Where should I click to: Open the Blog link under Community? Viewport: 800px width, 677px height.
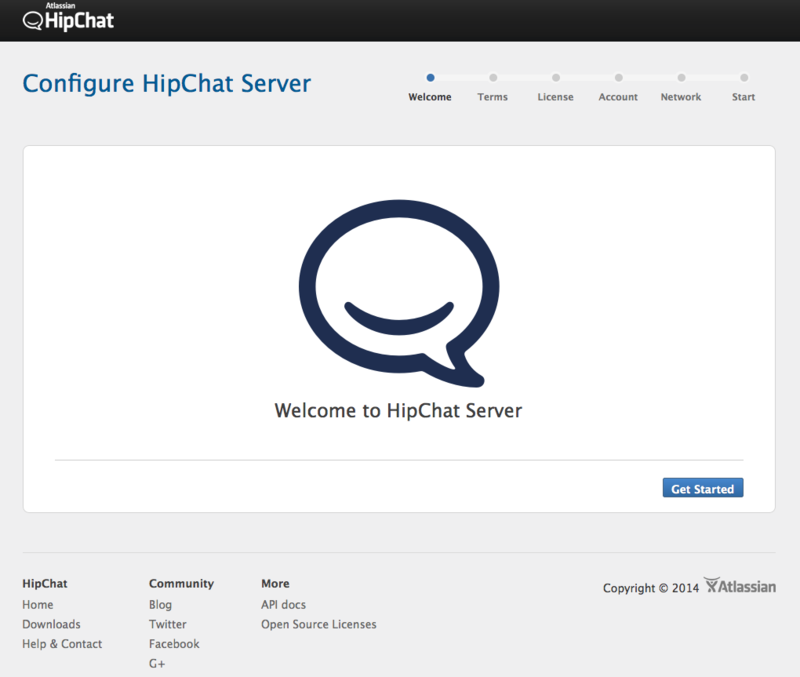[160, 605]
